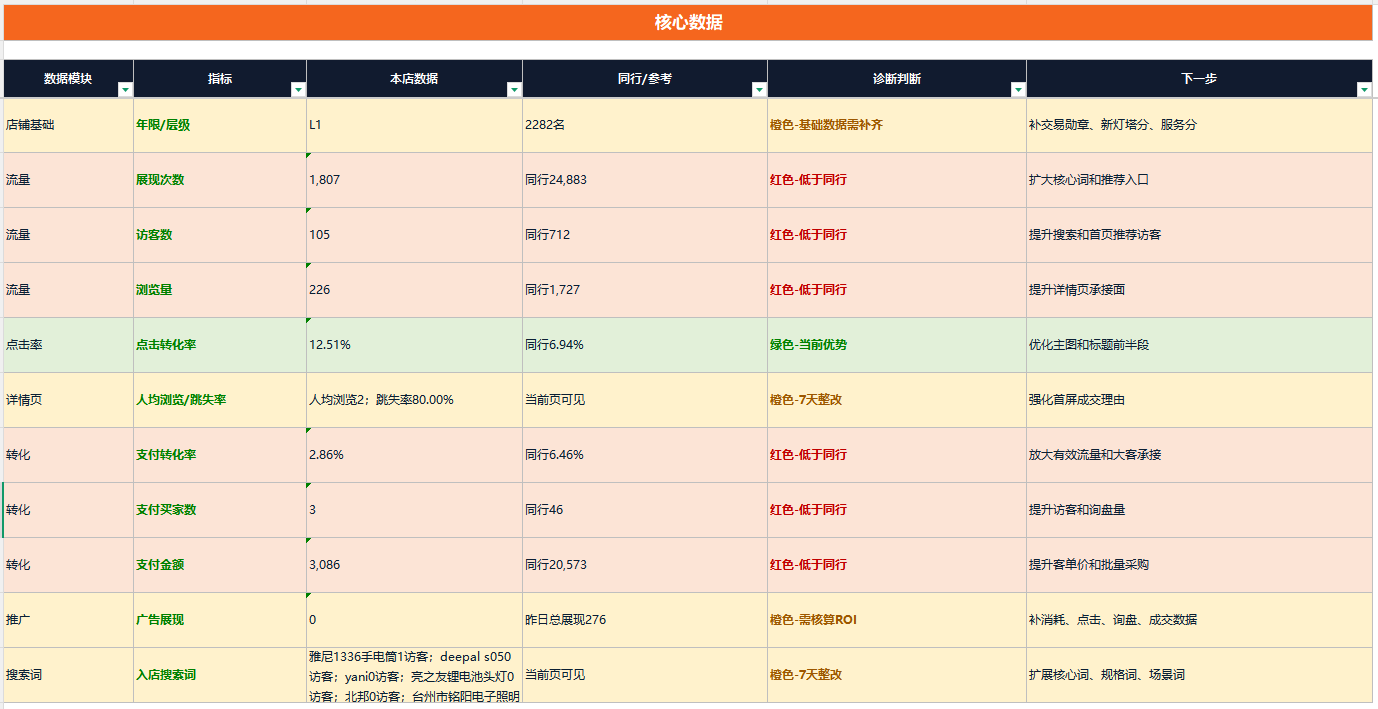This screenshot has height=709, width=1378.
Task: Select 强化首屏成交理由 cell
Action: click(1199, 401)
